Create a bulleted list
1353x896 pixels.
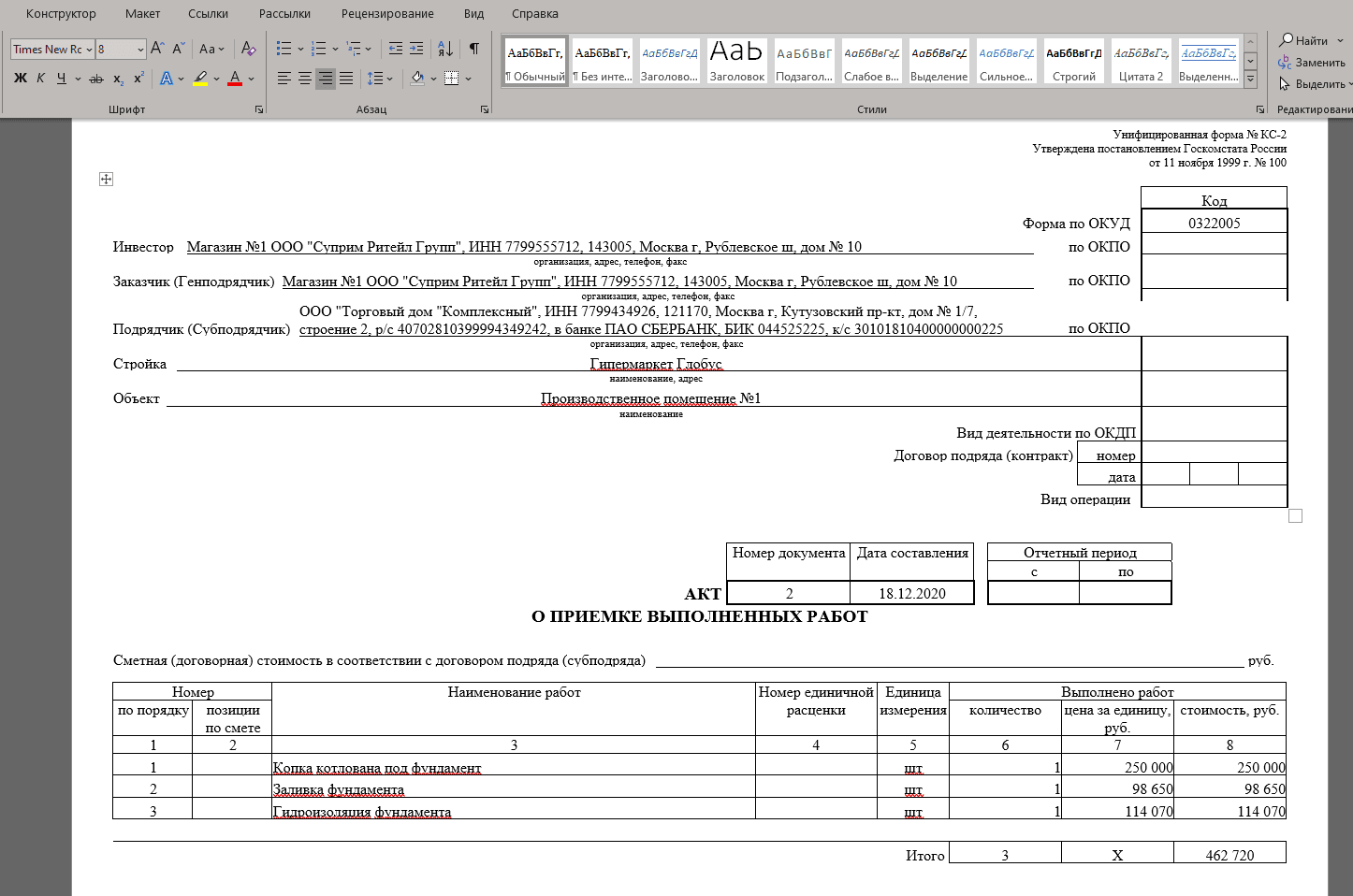284,49
